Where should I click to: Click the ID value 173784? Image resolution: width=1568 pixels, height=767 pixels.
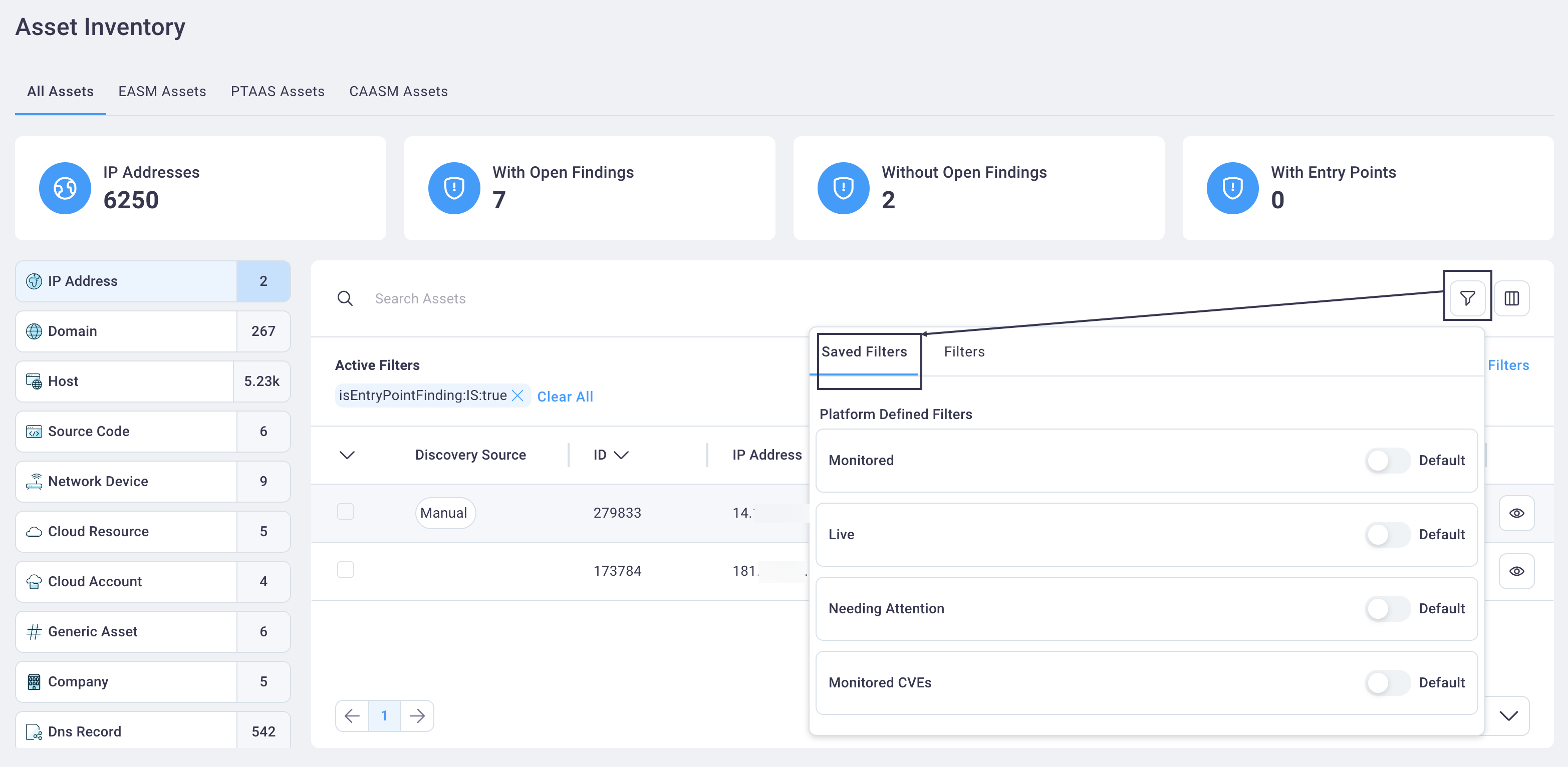[617, 571]
